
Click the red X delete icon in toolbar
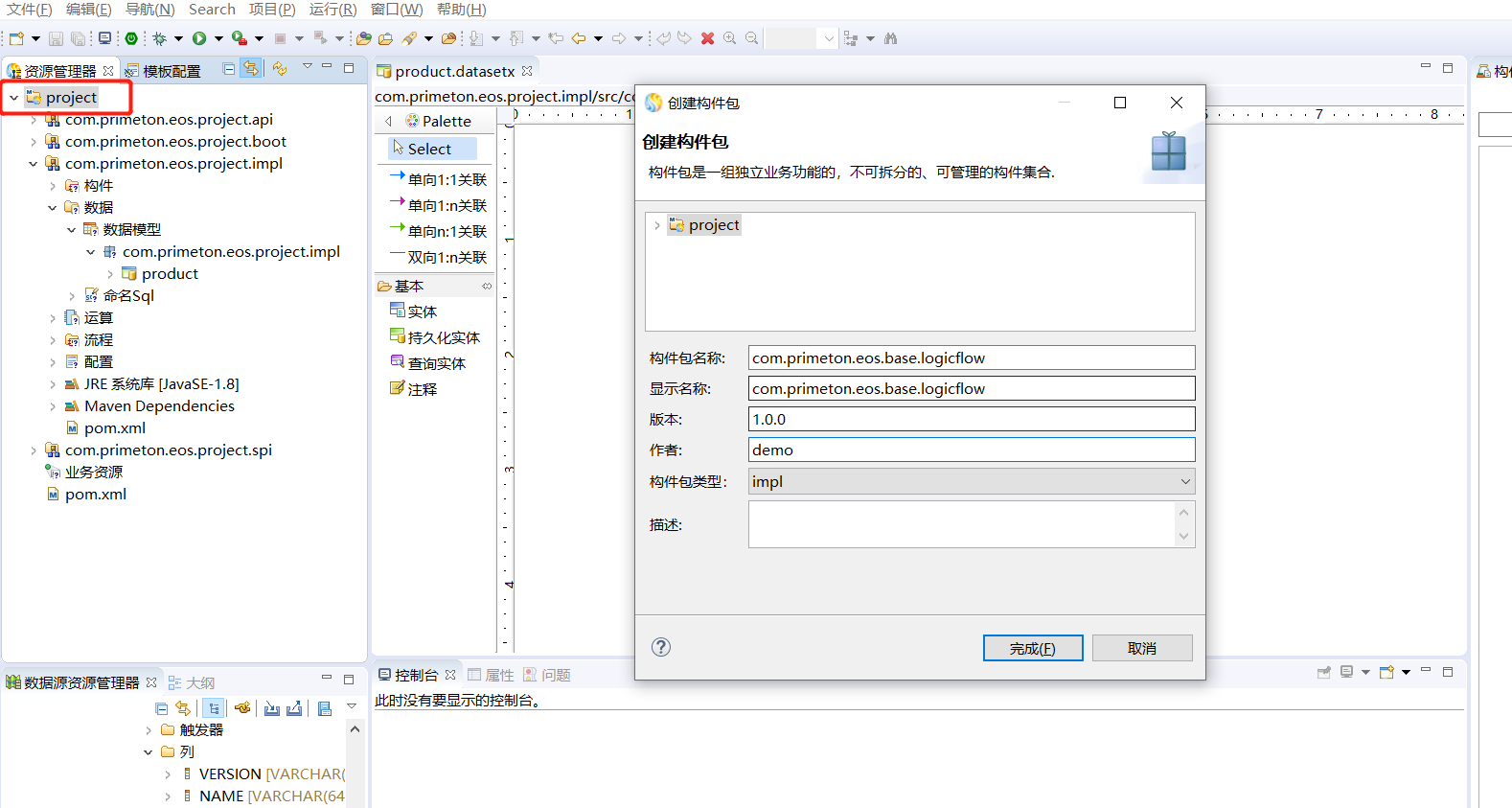coord(707,38)
